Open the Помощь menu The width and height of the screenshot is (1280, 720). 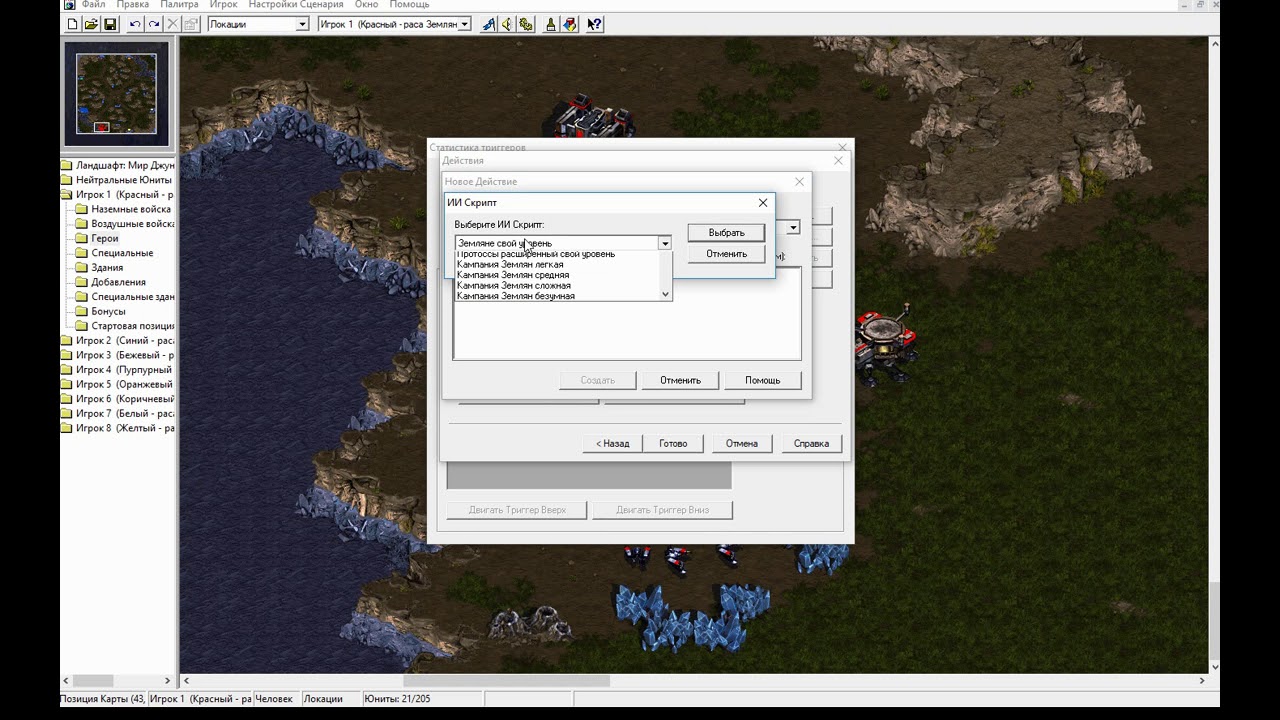point(409,5)
